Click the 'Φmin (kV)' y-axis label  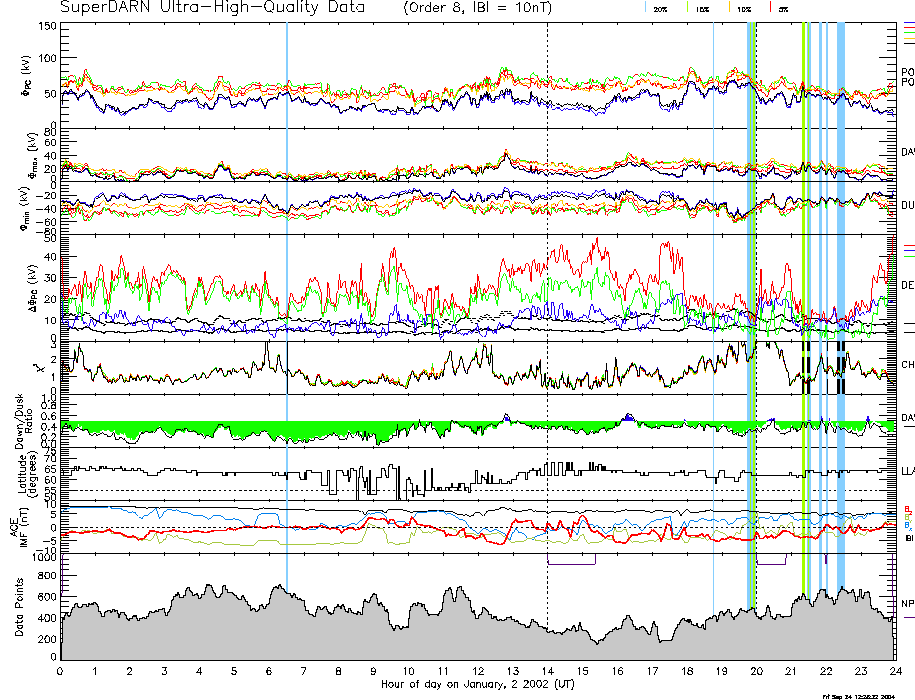[26, 208]
